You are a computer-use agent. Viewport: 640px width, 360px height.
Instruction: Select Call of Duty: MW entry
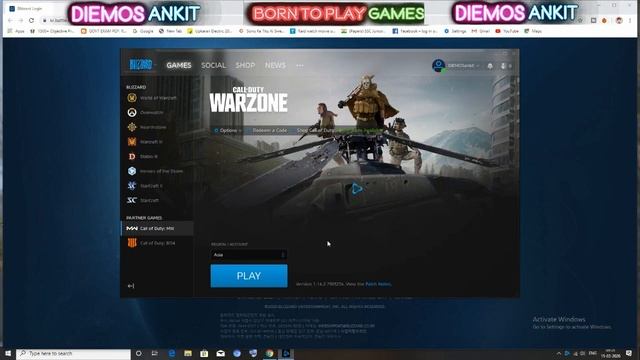(x=157, y=229)
